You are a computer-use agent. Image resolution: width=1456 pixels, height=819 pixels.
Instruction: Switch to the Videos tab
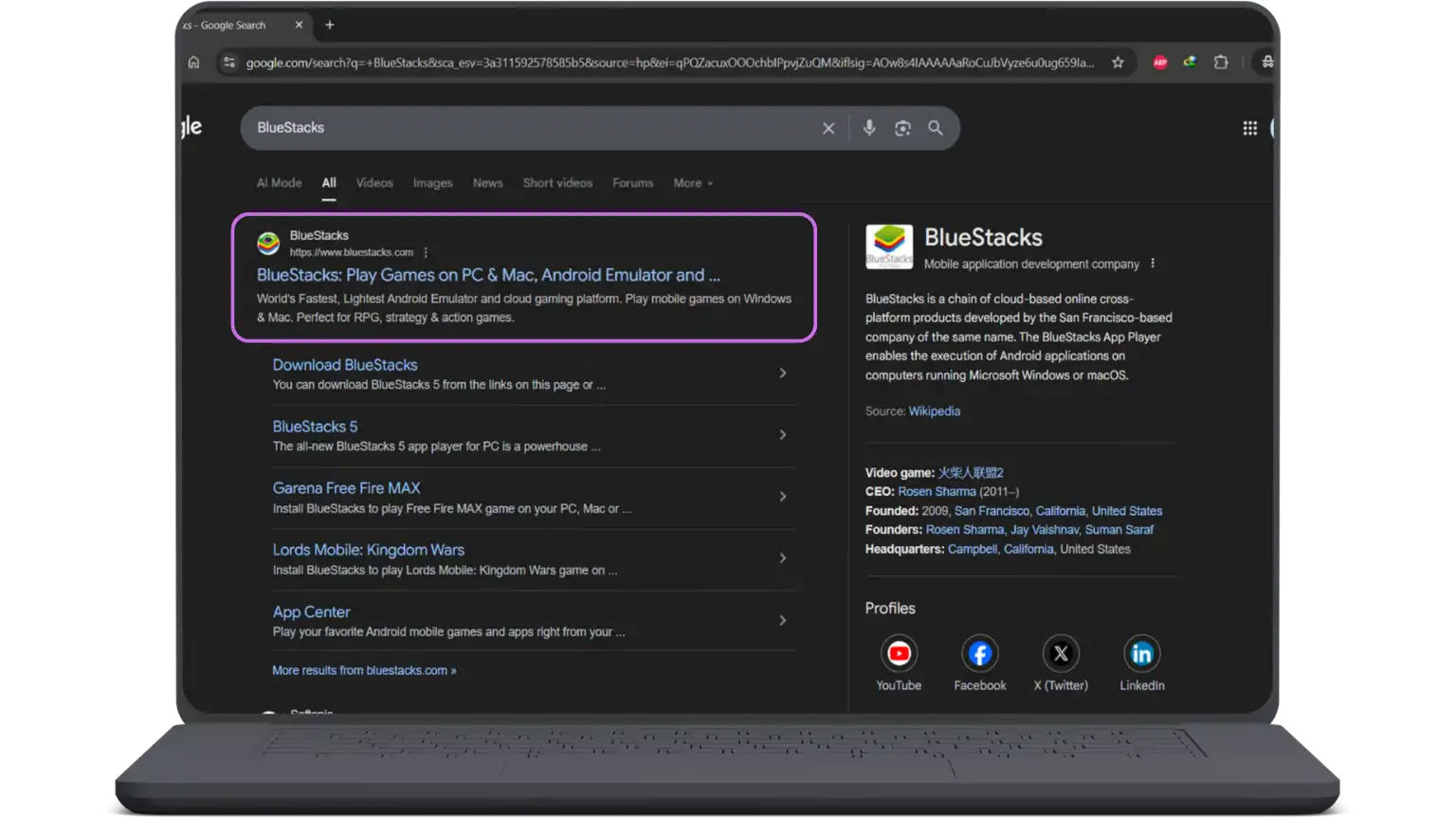click(x=374, y=183)
